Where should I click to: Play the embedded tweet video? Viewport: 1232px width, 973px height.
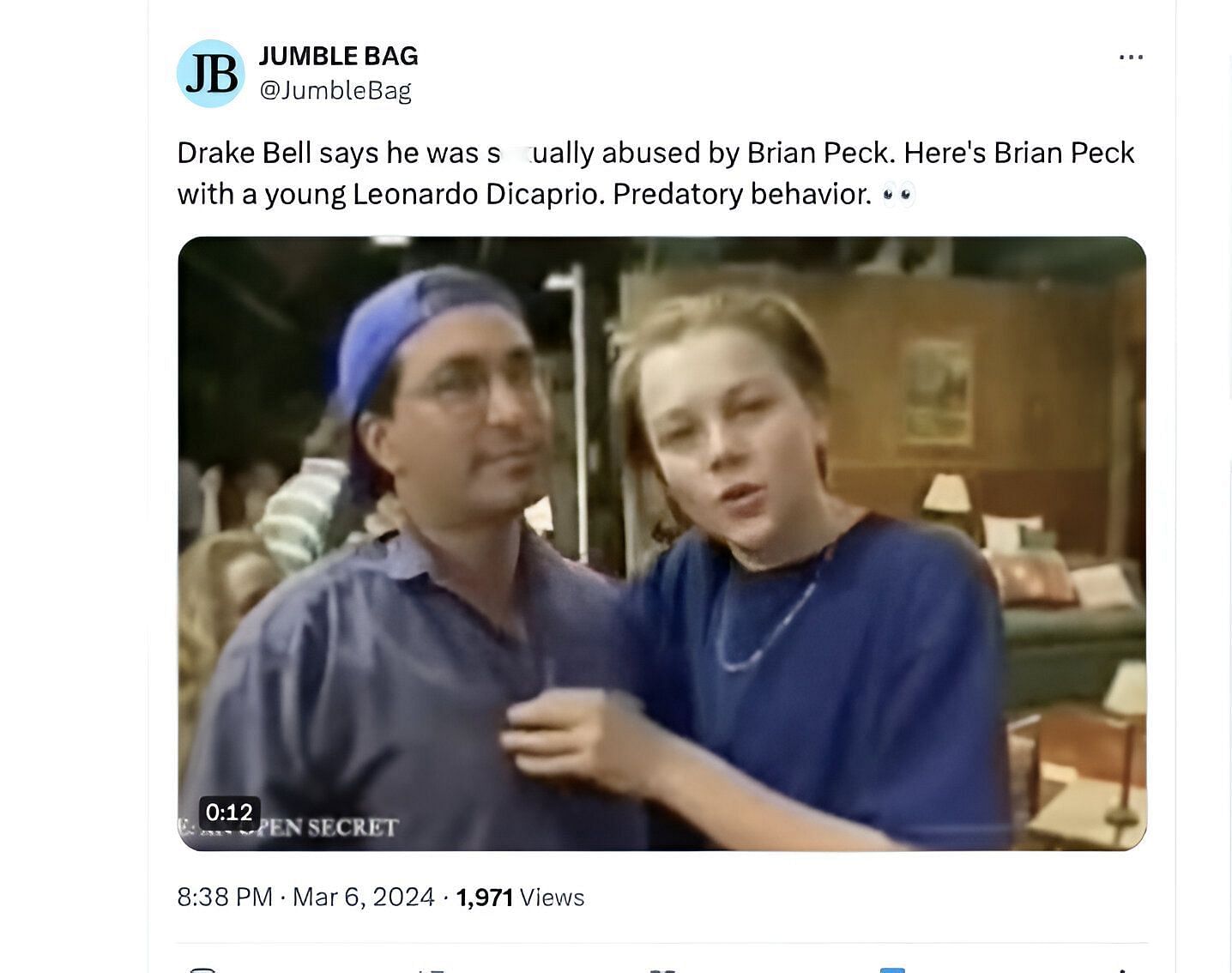click(661, 543)
